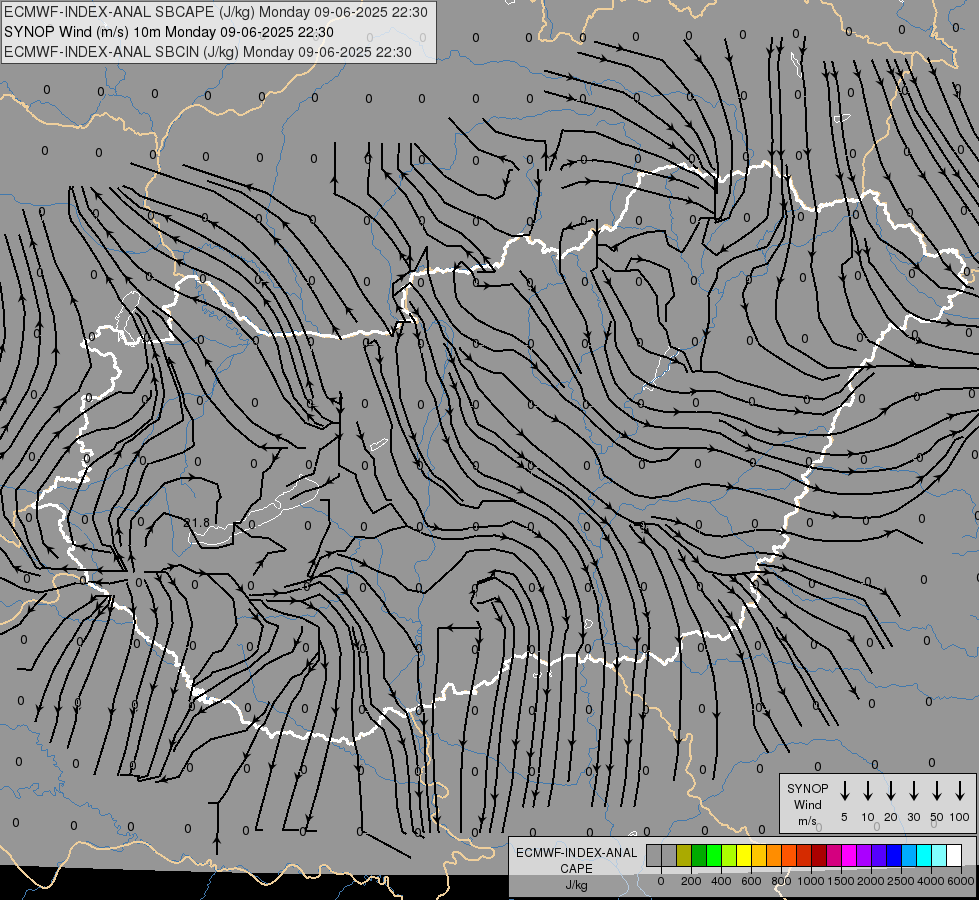Select the bright green CAPE legend swatch

(714, 855)
